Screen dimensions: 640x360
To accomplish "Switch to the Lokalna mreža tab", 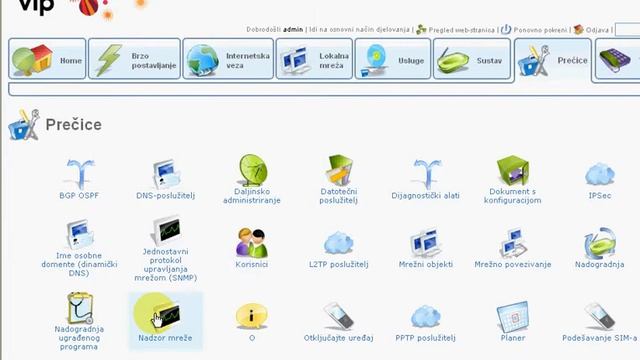I will click(x=314, y=59).
